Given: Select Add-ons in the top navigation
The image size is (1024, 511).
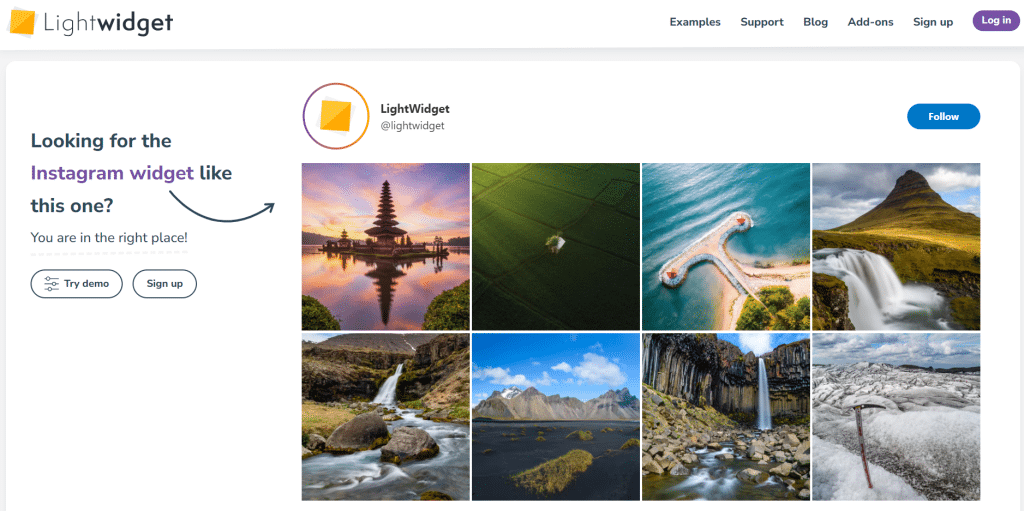Looking at the screenshot, I should click(x=870, y=22).
